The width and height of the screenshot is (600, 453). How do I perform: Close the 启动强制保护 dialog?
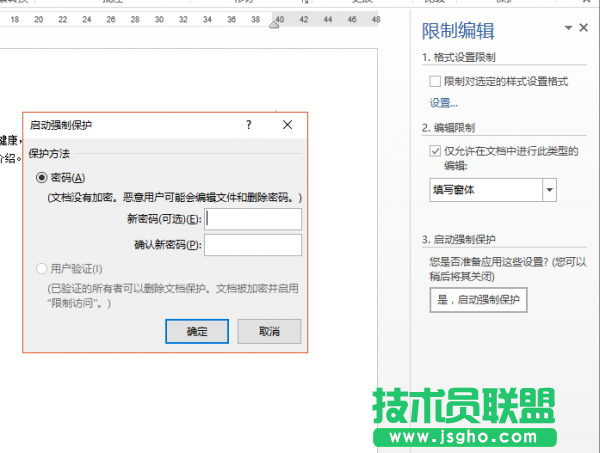point(287,125)
